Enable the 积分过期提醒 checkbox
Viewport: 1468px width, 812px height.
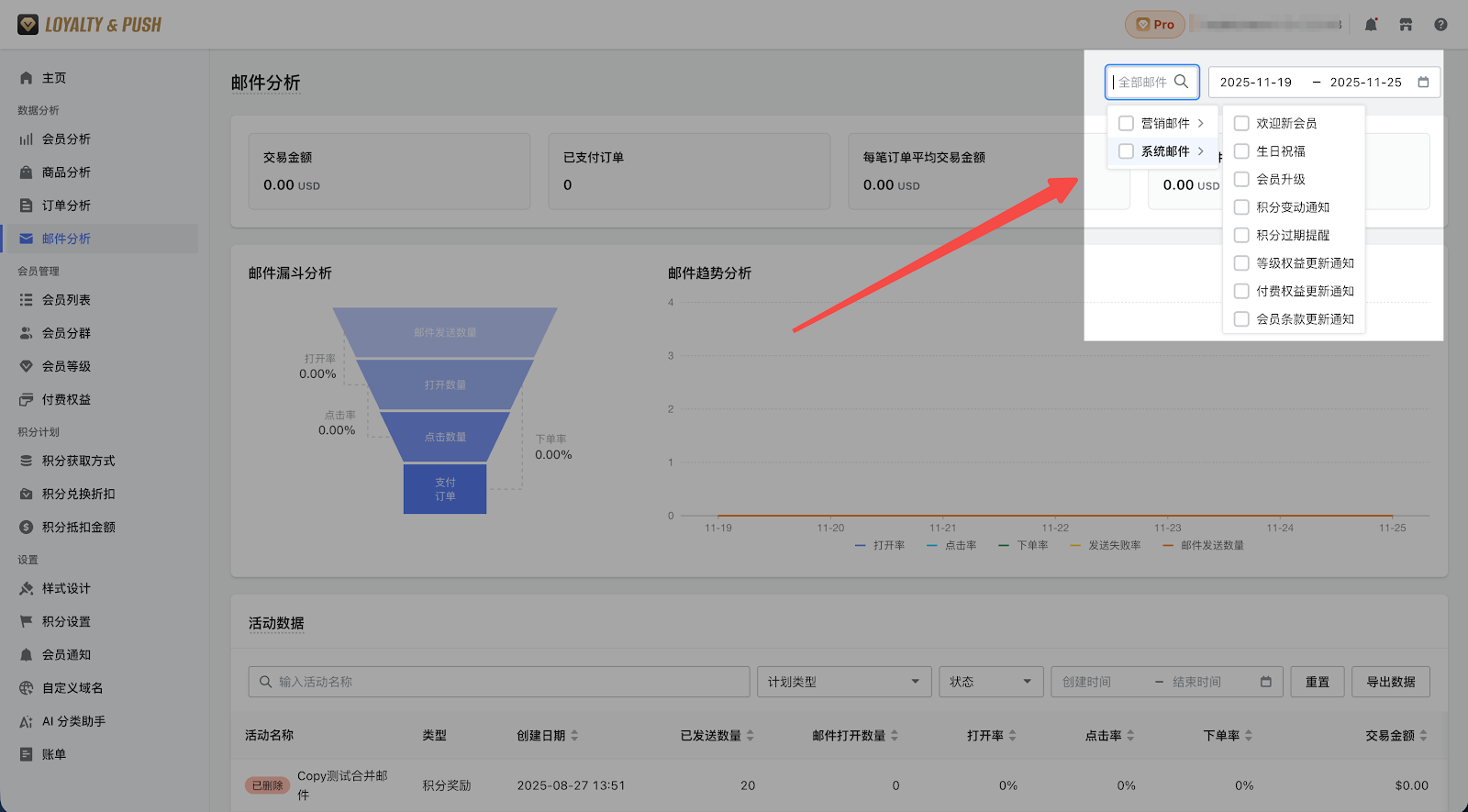click(x=1241, y=235)
